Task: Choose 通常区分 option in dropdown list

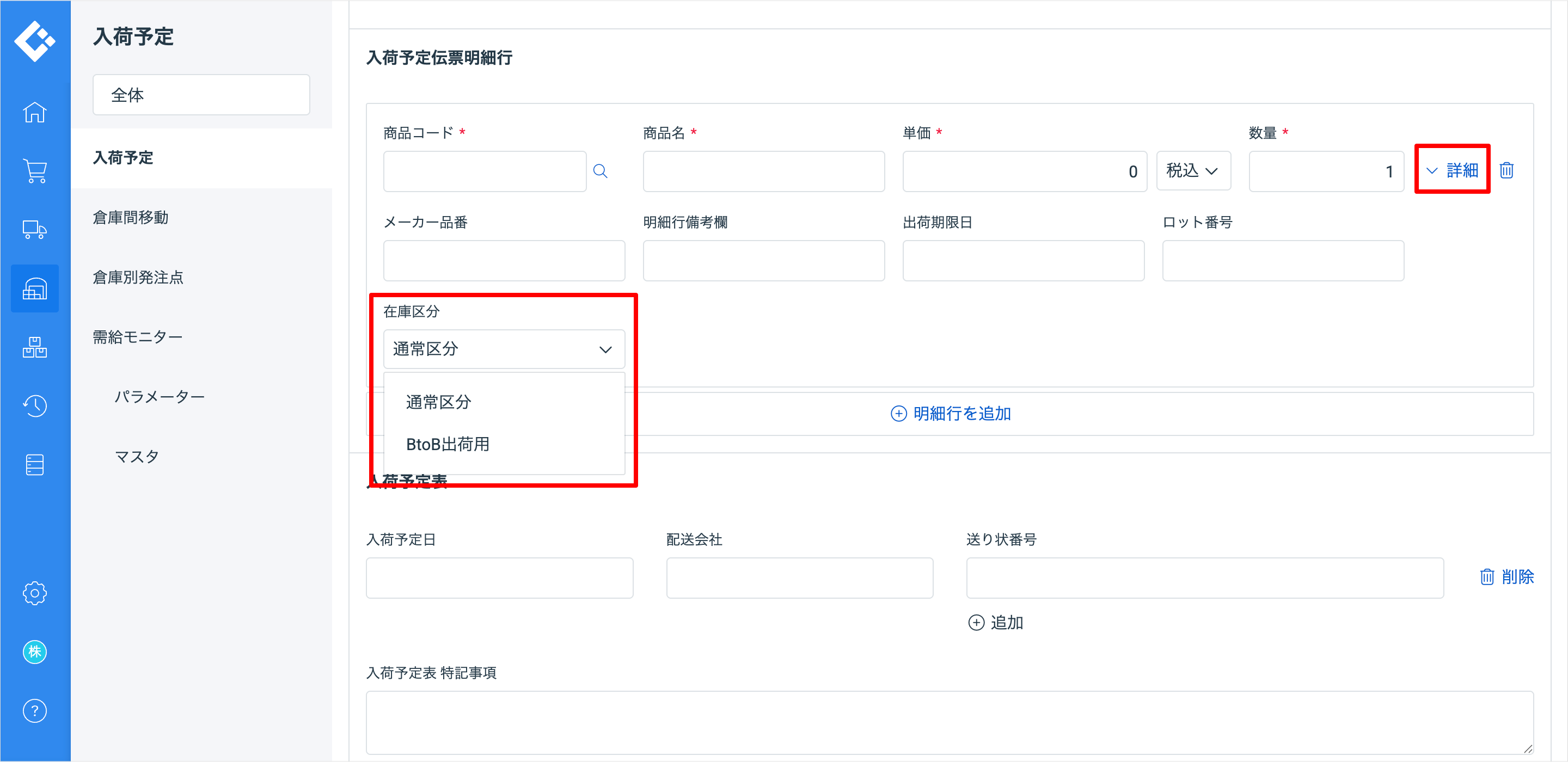Action: tap(438, 402)
